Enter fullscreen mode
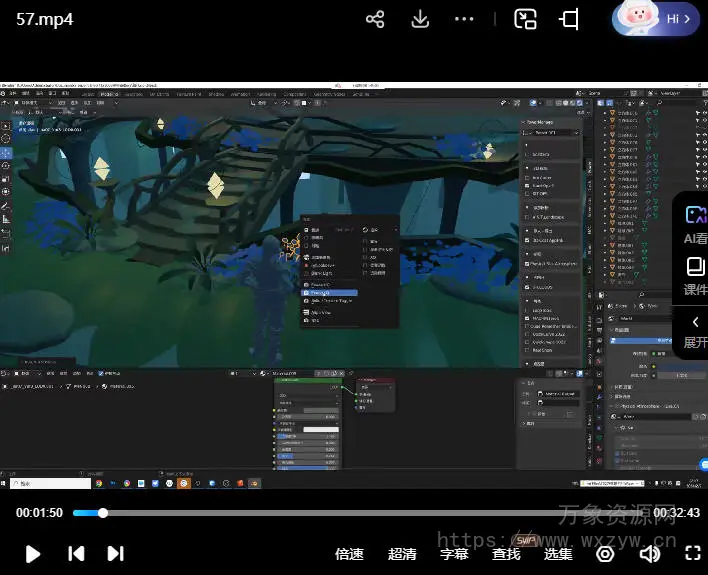708x575 pixels. tap(692, 553)
